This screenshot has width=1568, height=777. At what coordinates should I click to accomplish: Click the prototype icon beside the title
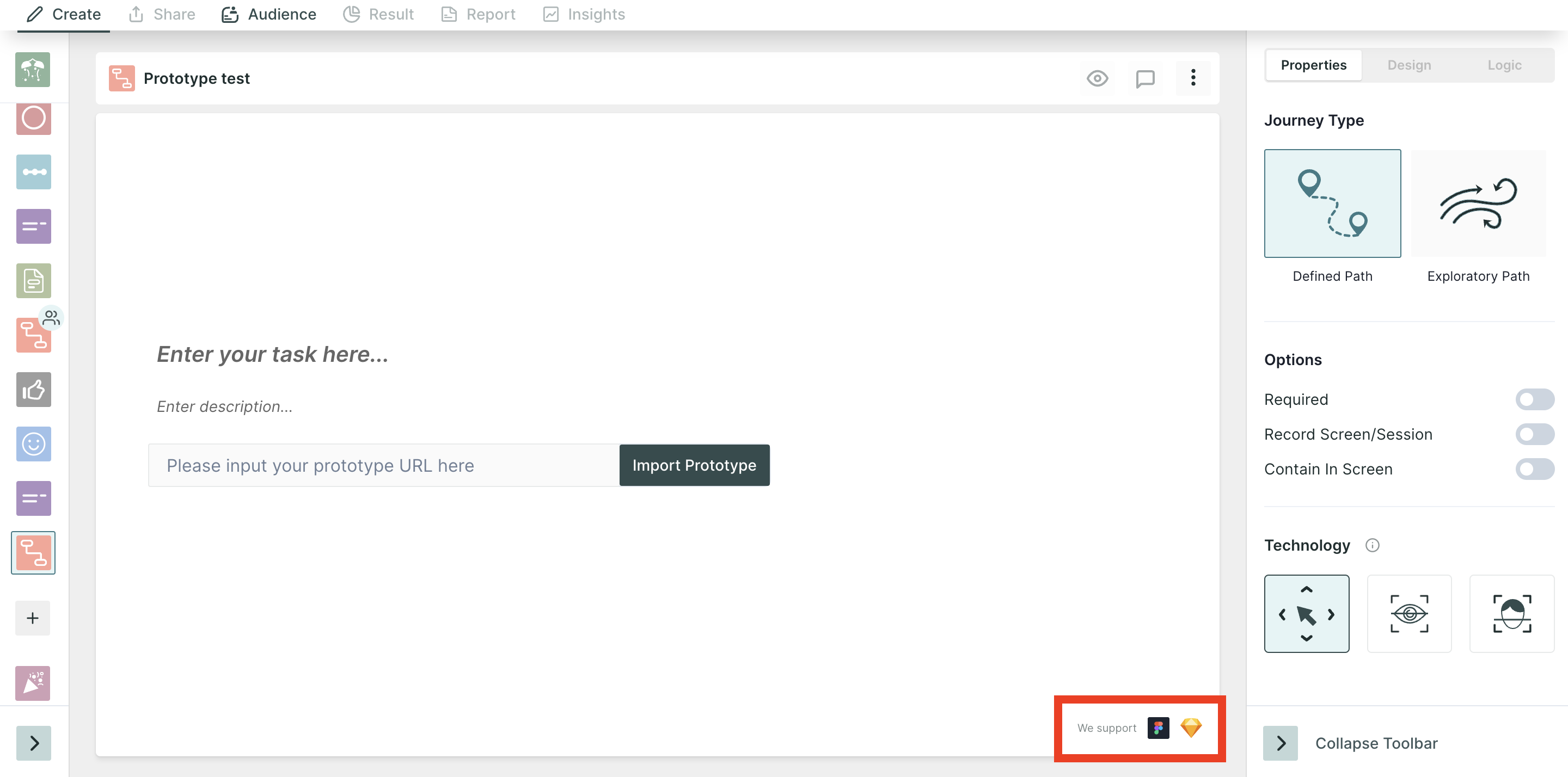click(x=122, y=78)
